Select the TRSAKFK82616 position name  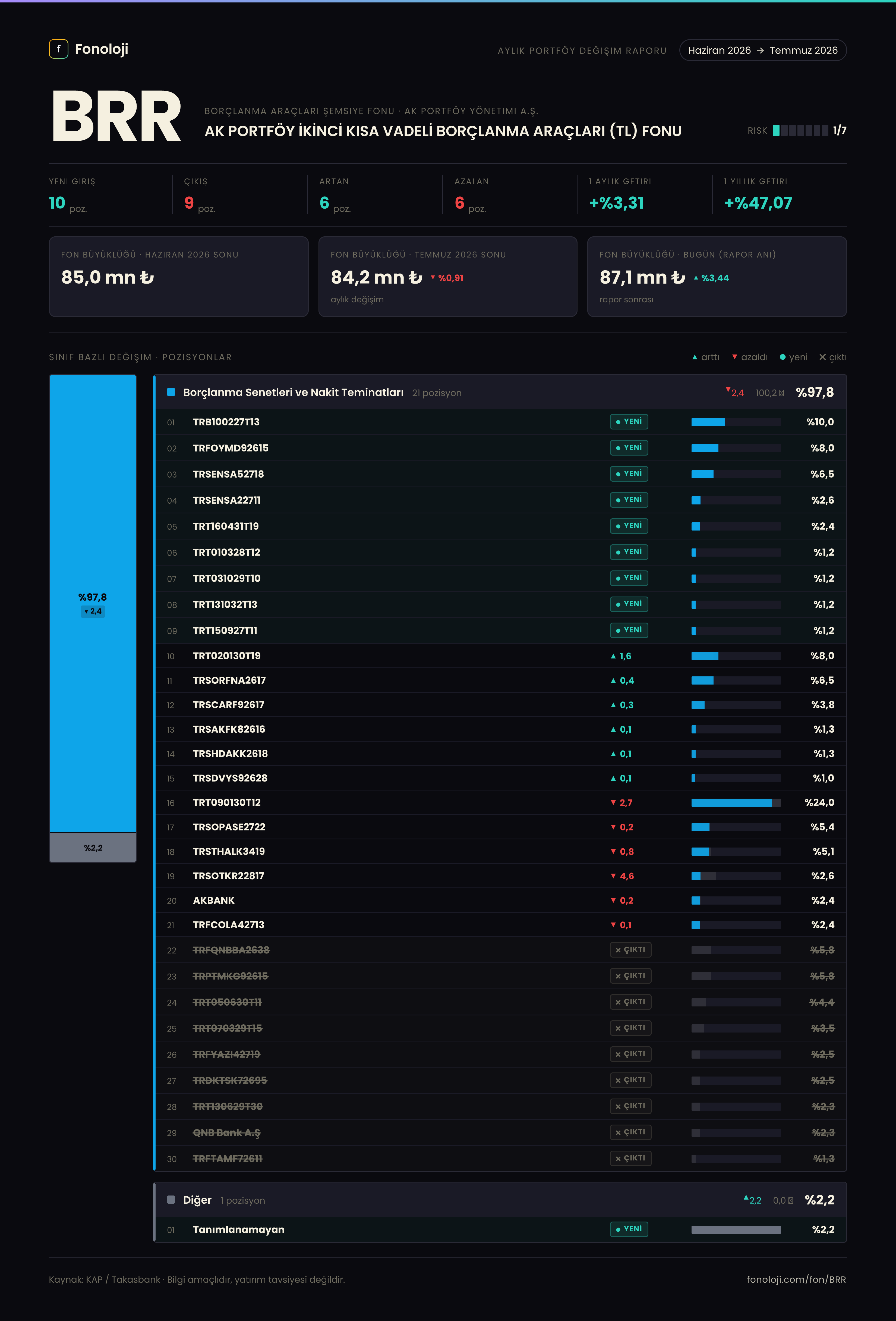pos(229,729)
